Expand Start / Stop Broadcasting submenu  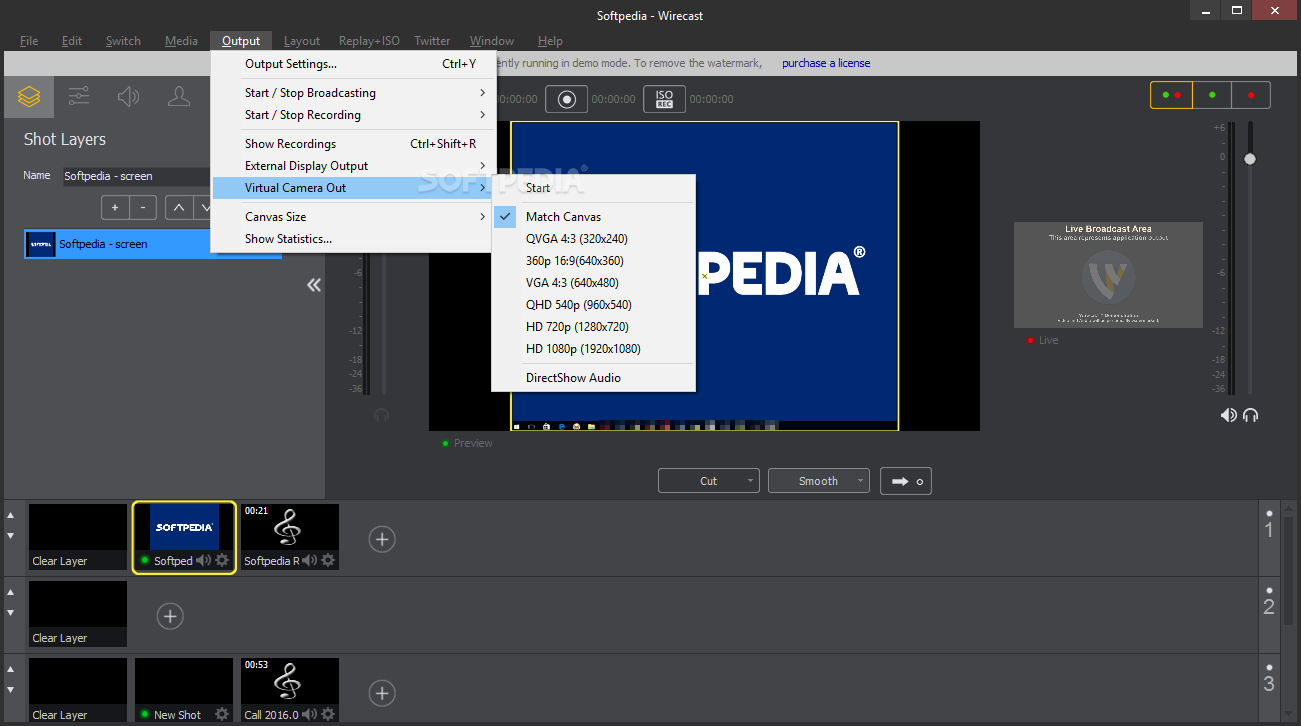(x=353, y=92)
